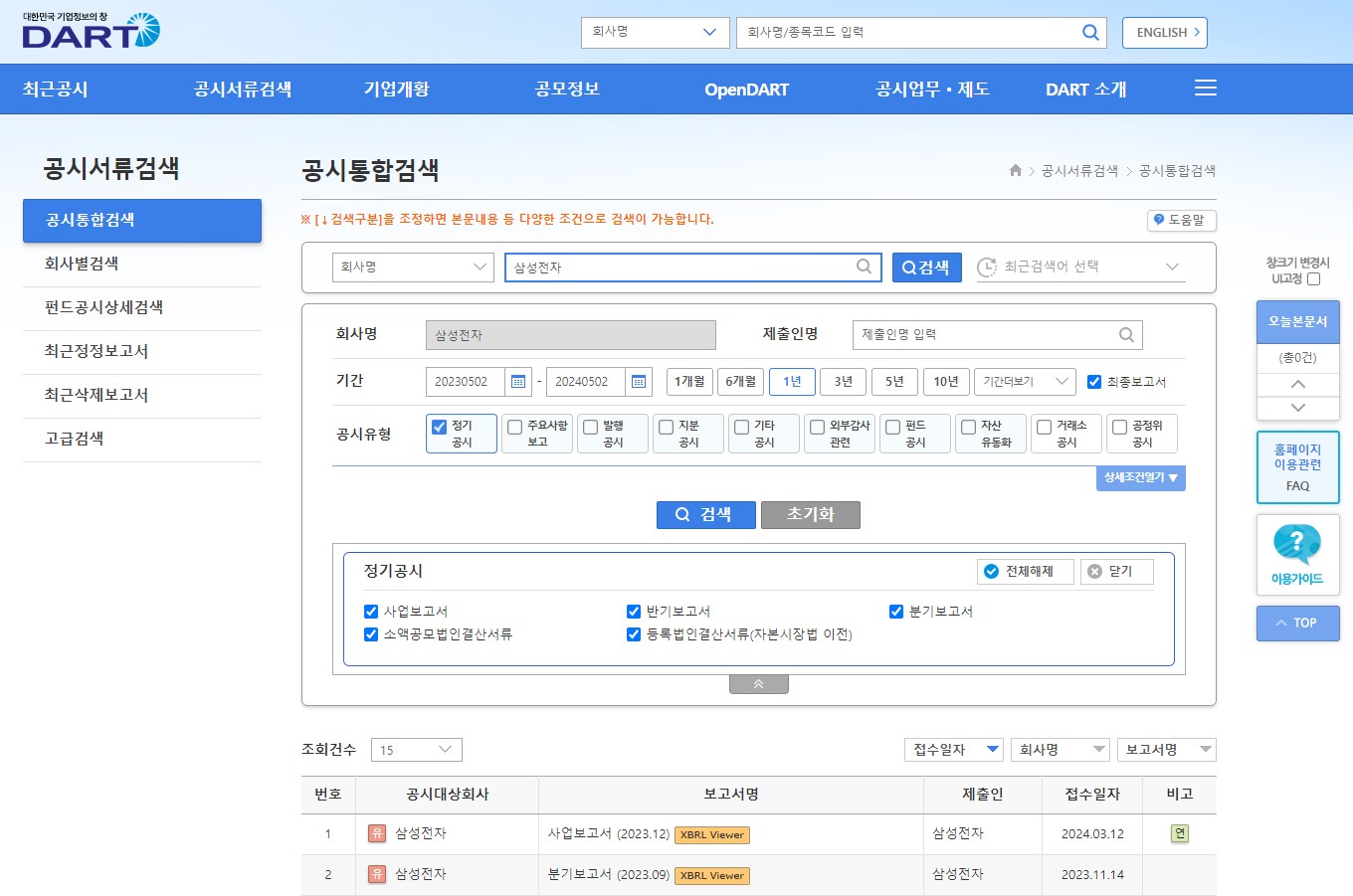Click the TOP button
The height and width of the screenshot is (896, 1353).
point(1298,624)
